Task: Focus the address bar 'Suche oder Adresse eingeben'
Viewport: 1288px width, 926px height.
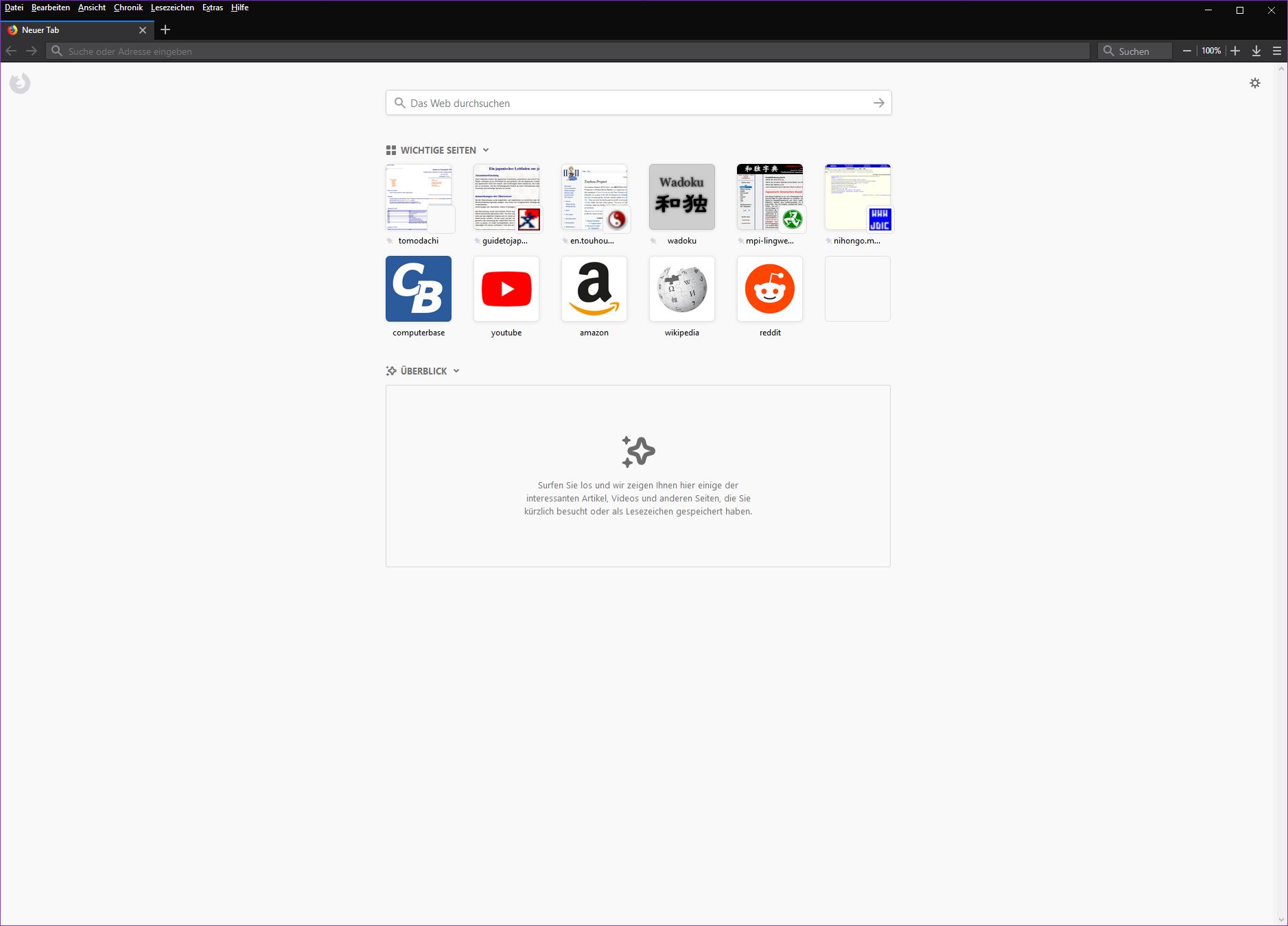Action: (567, 51)
